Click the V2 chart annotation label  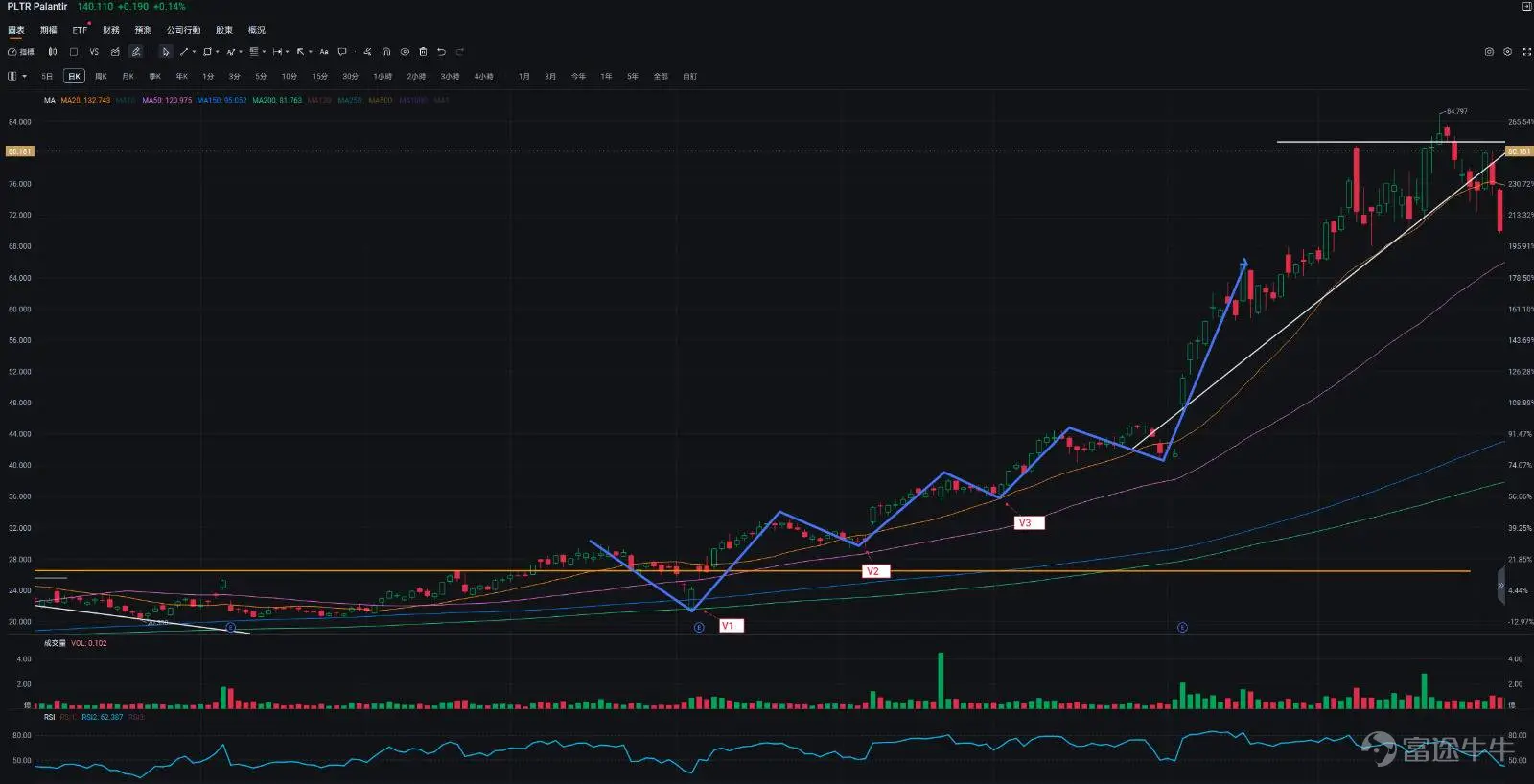(872, 571)
